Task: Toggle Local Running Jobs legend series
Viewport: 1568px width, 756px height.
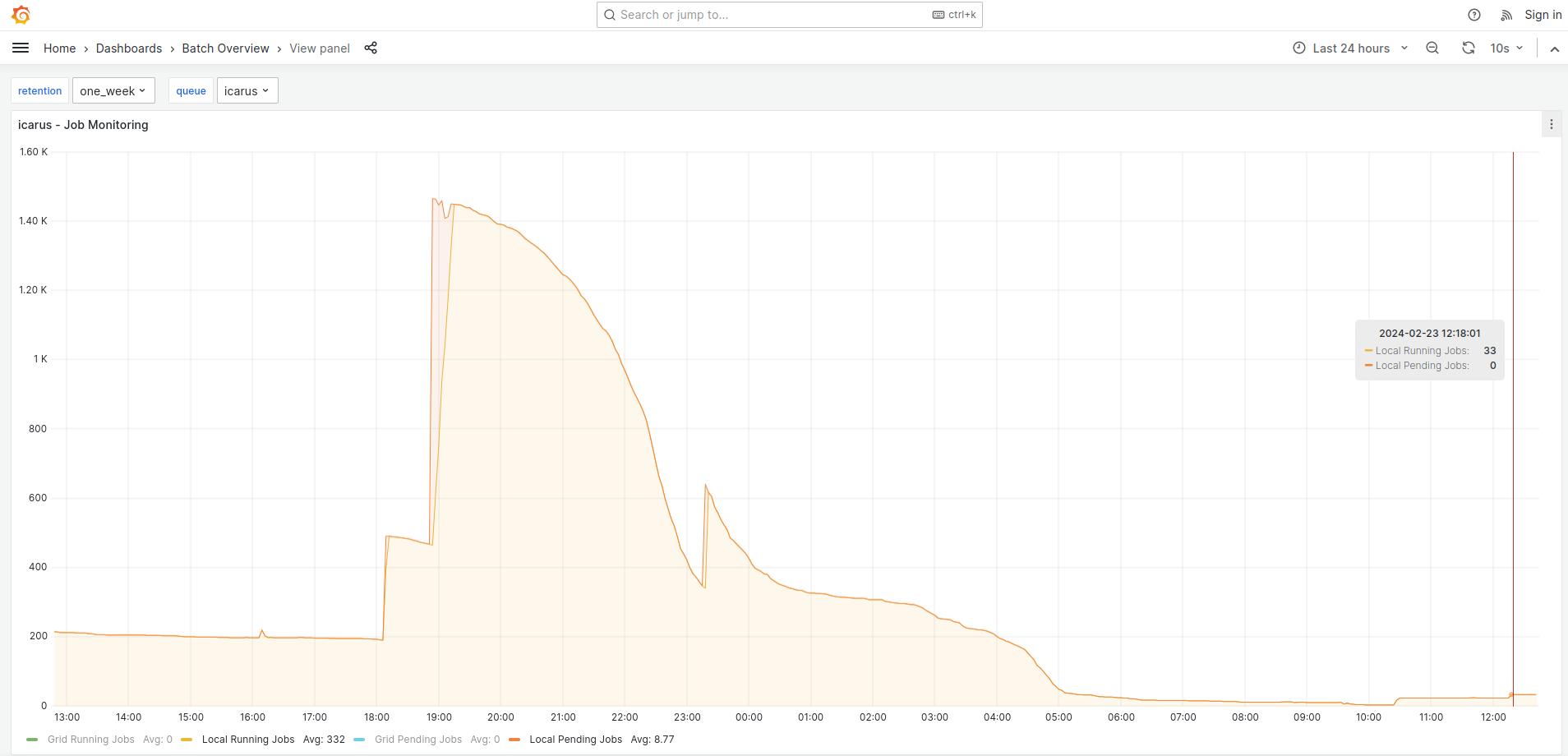Action: pos(248,740)
